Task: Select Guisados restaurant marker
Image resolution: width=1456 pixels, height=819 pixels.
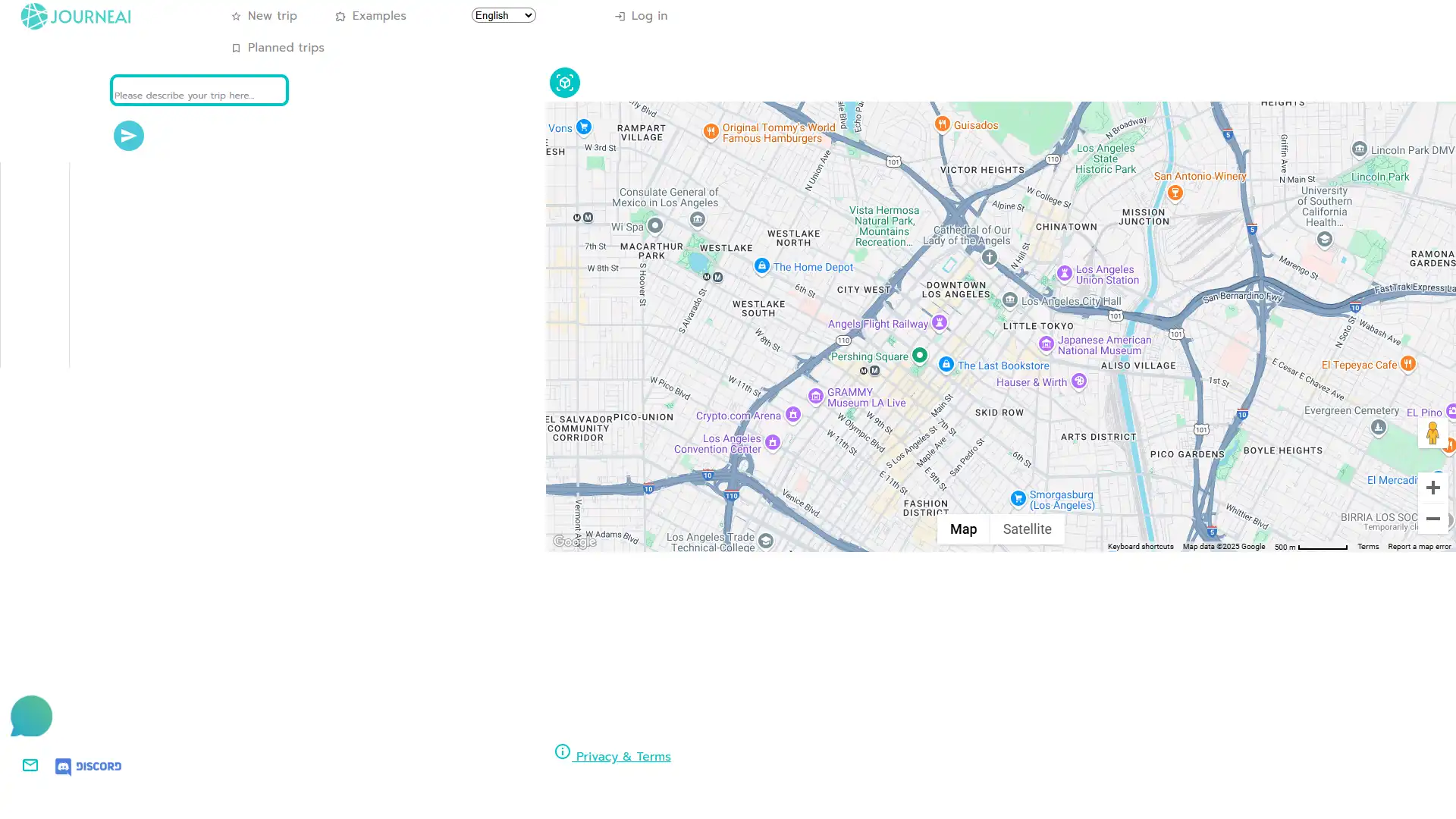Action: [x=942, y=124]
